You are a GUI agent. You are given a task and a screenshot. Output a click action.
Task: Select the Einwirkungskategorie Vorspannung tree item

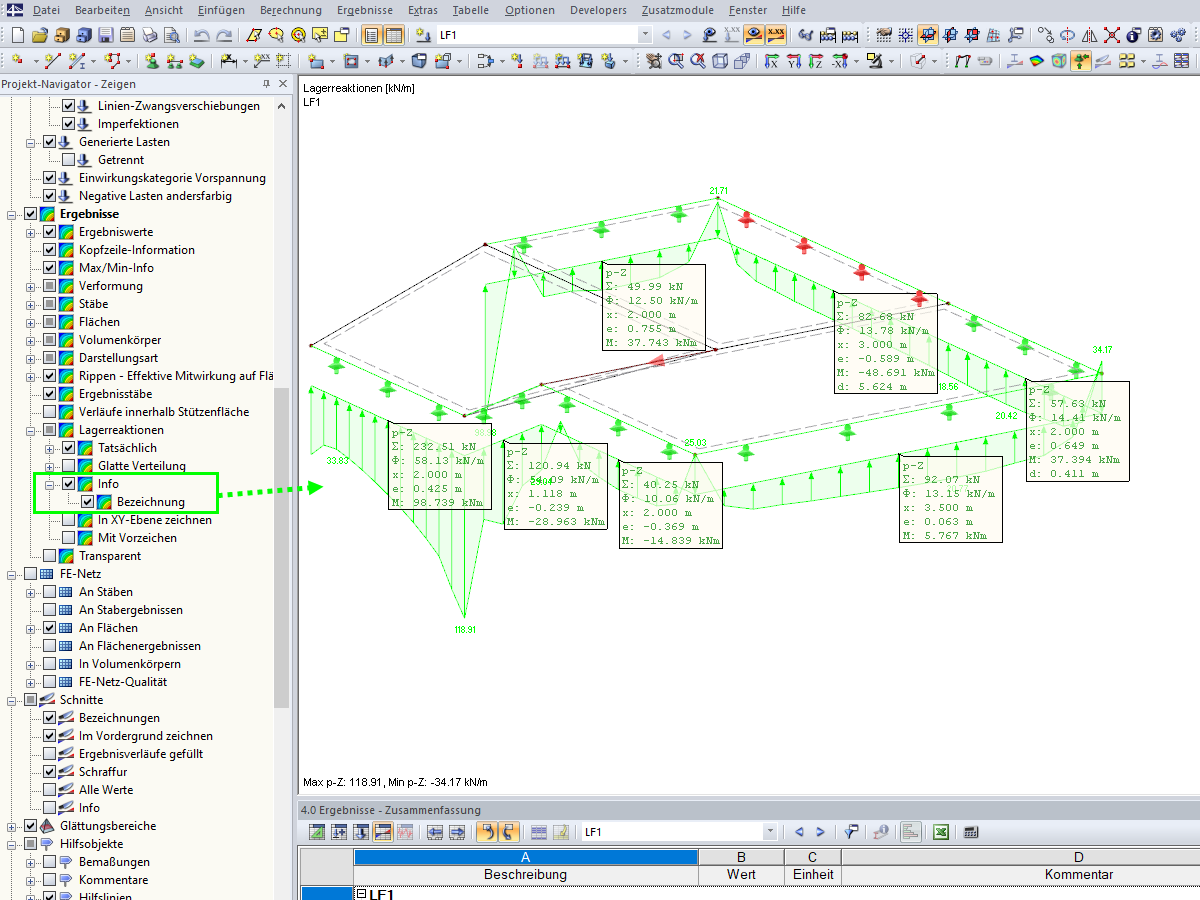(x=172, y=178)
